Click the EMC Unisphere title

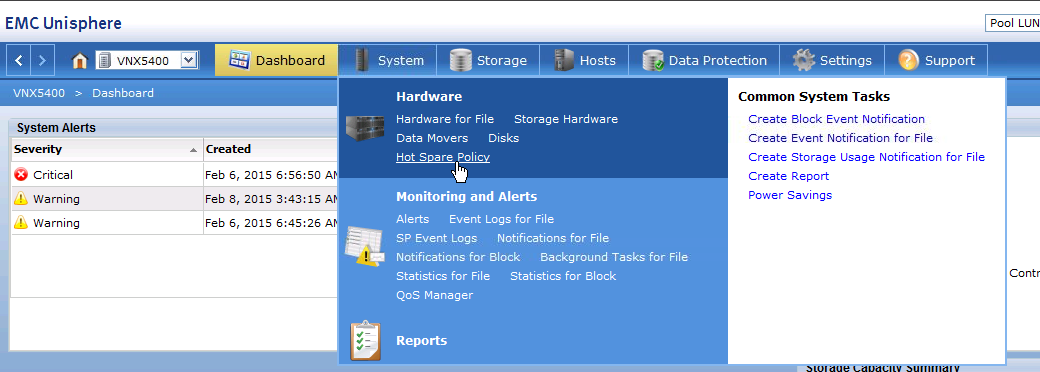coord(64,23)
